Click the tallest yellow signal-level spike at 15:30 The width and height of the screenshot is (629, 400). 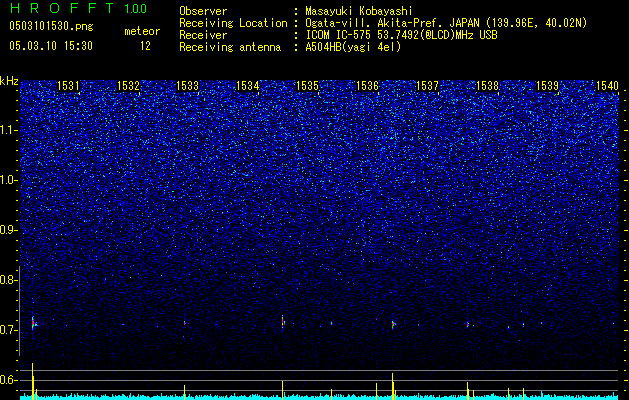pyautogui.click(x=32, y=381)
